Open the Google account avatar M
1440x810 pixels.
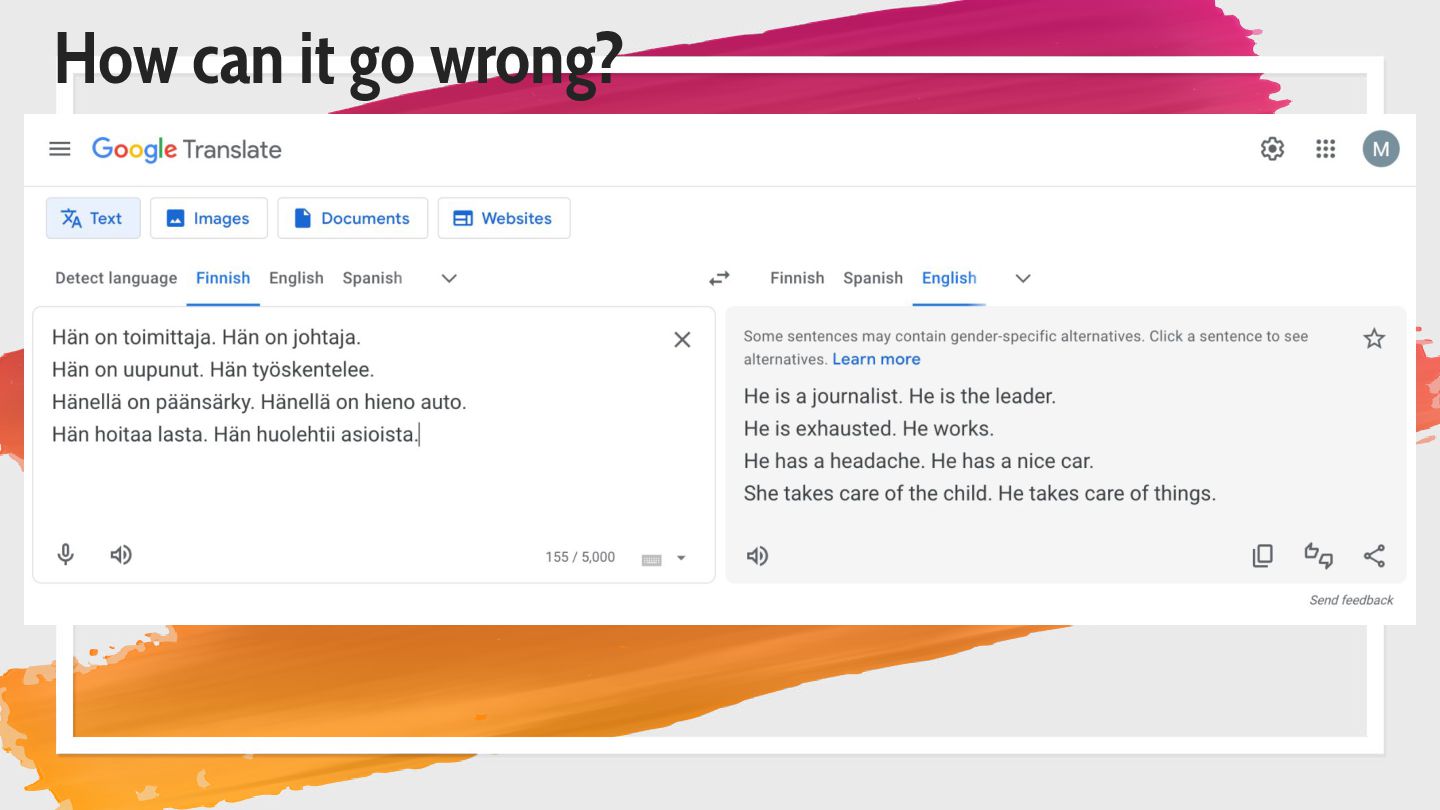point(1381,149)
